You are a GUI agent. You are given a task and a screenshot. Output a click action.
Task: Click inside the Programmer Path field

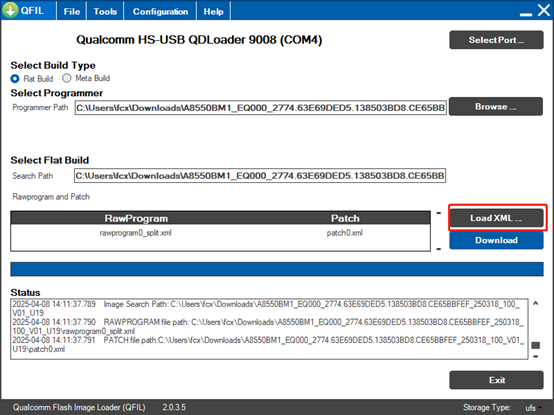tap(260, 108)
